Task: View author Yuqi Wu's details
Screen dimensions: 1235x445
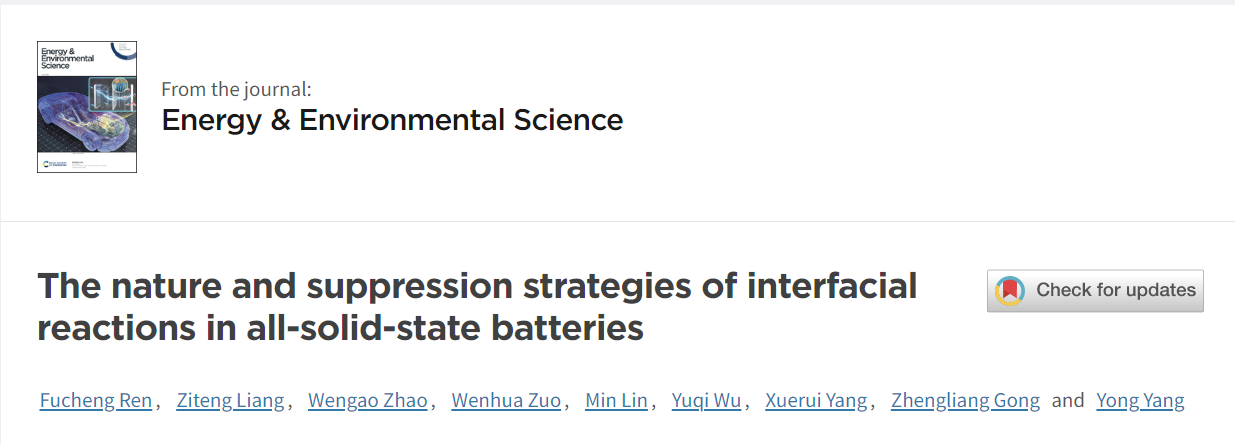Action: (708, 401)
